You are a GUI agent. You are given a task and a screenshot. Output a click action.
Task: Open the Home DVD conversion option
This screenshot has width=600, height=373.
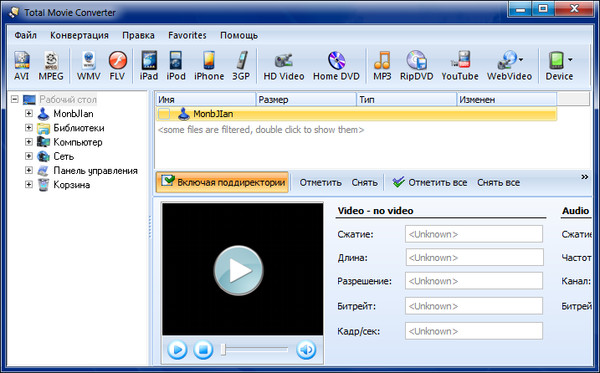coord(336,66)
